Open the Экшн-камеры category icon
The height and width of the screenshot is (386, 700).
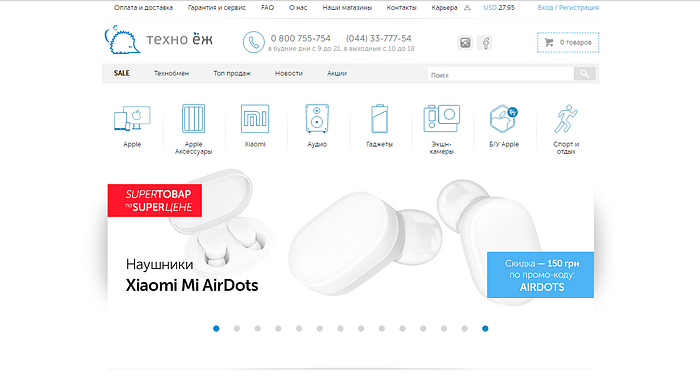442,118
